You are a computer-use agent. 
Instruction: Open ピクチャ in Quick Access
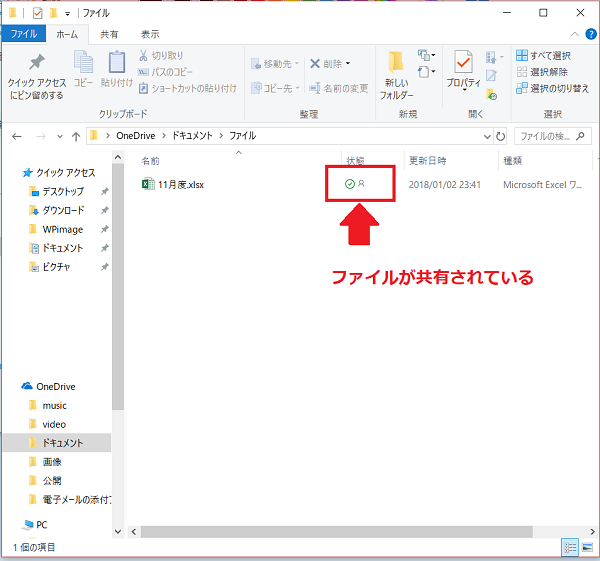click(x=50, y=267)
